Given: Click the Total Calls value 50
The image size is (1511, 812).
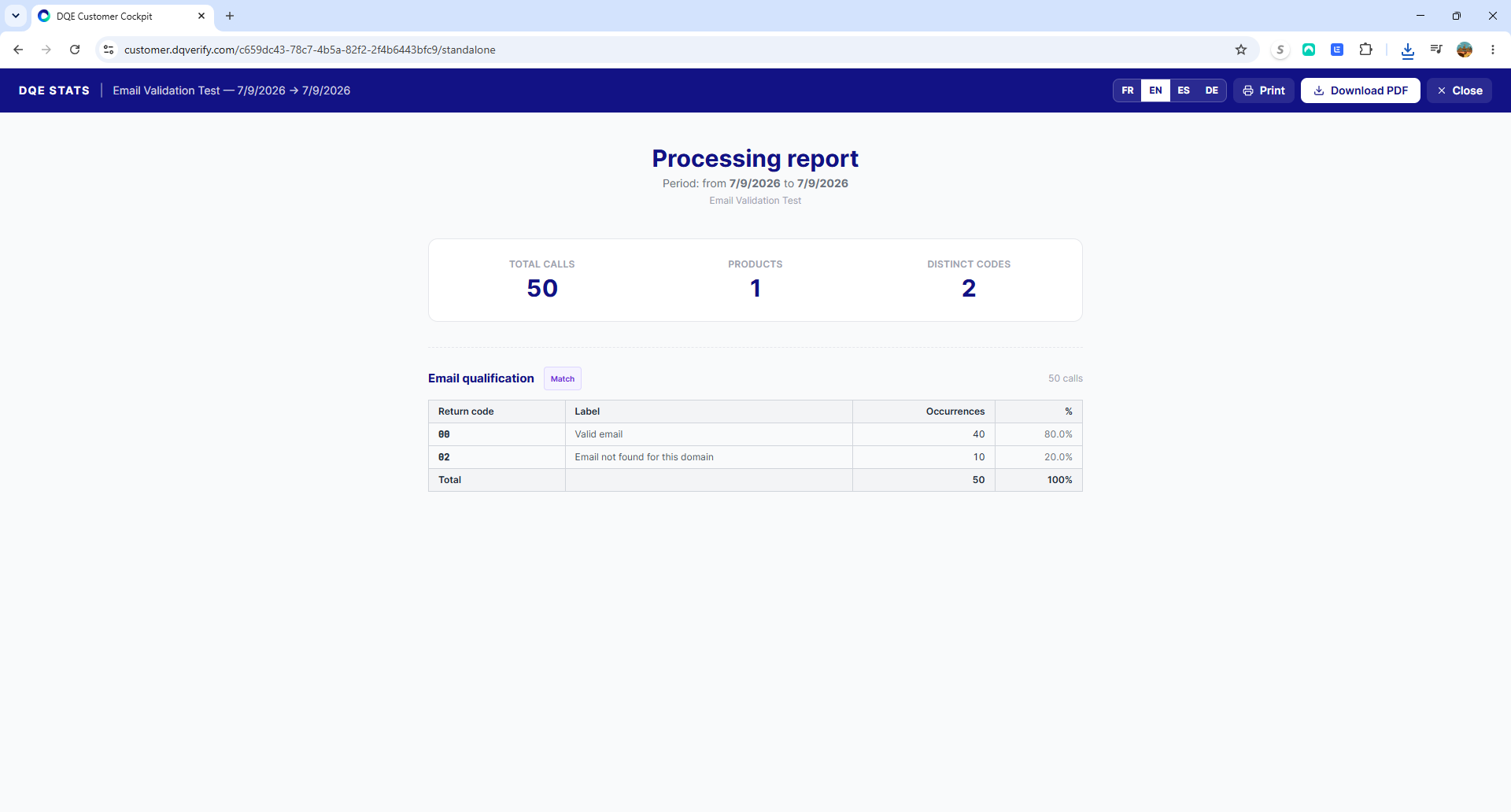Looking at the screenshot, I should click(542, 288).
